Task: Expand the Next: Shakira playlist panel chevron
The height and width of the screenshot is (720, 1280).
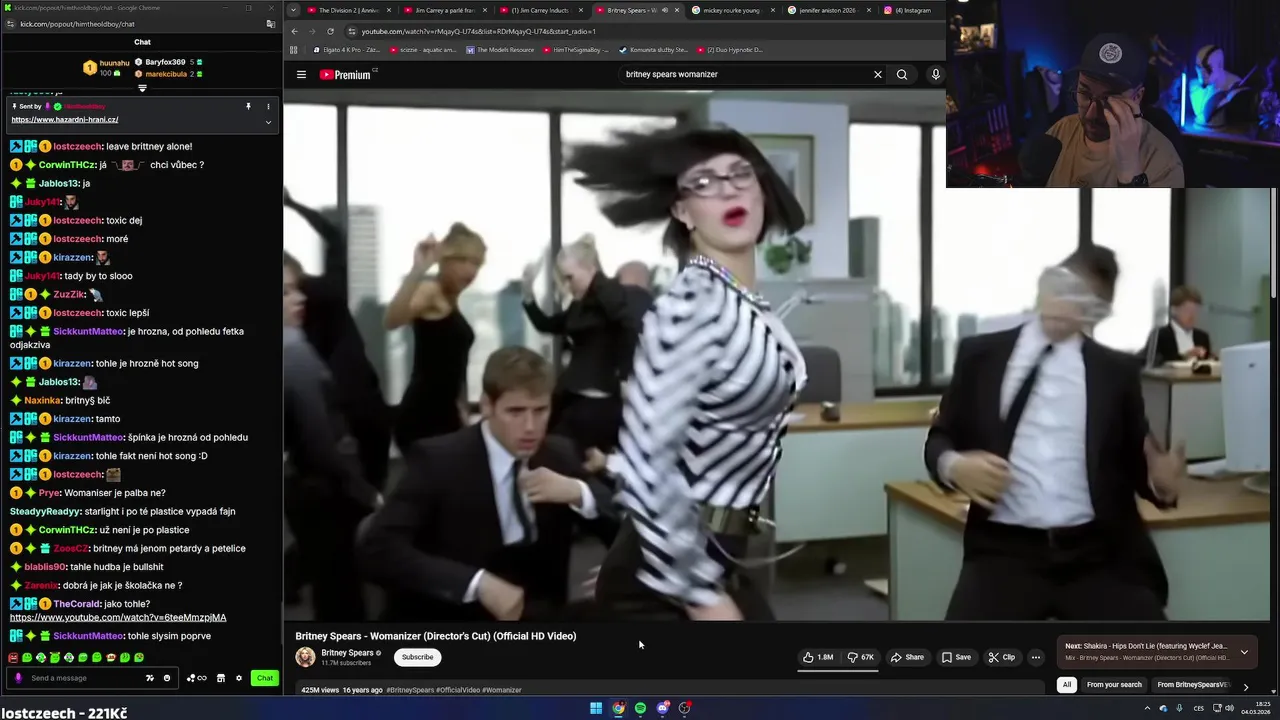Action: pyautogui.click(x=1244, y=652)
